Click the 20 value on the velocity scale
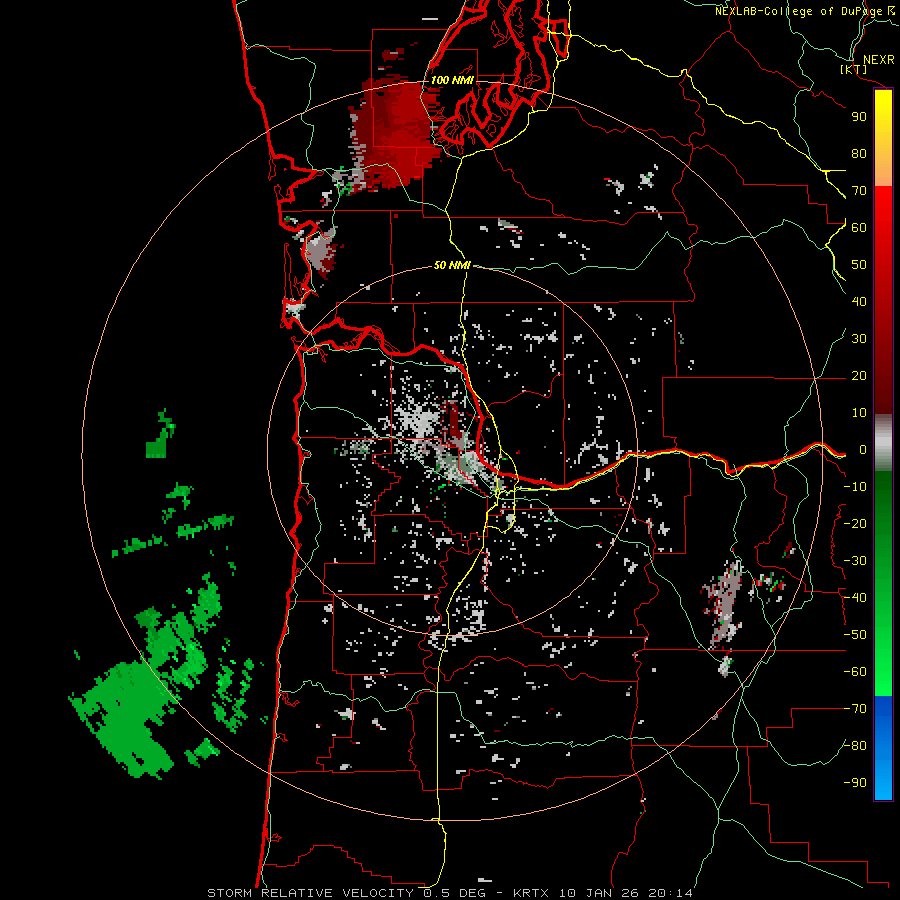The image size is (900, 900). pyautogui.click(x=859, y=376)
